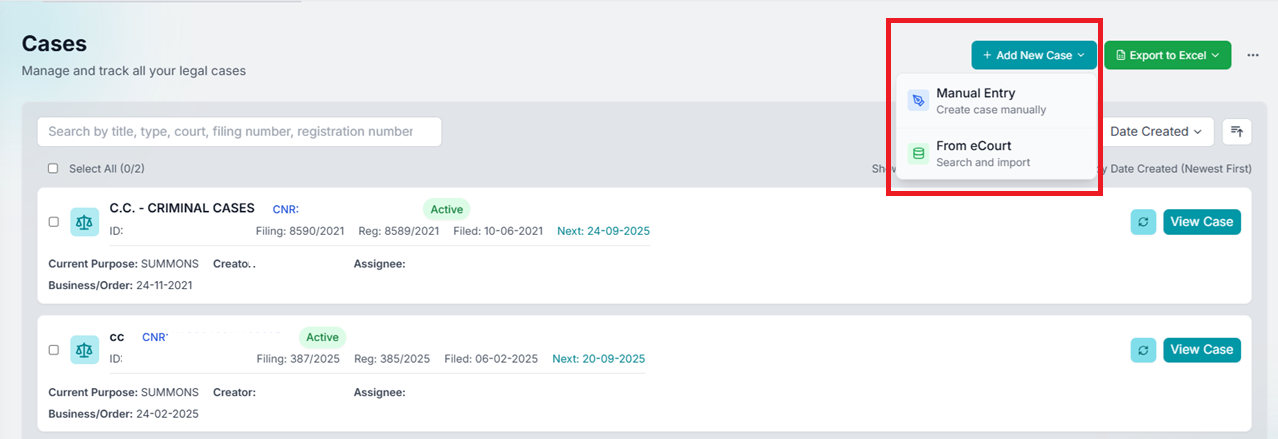Viewport: 1278px width, 439px height.
Task: Click View Case for the criminal case
Action: [1201, 222]
